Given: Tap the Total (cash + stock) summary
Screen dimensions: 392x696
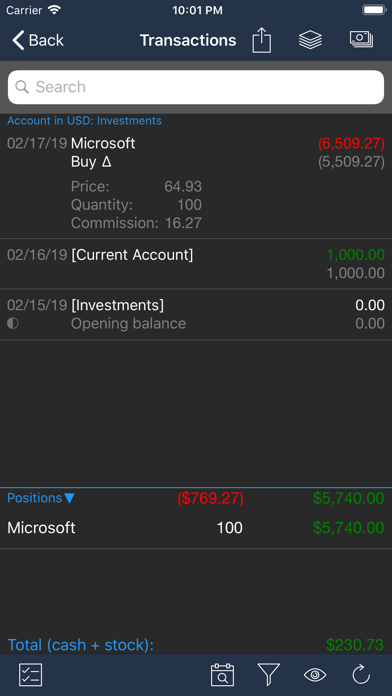Looking at the screenshot, I should point(196,645).
